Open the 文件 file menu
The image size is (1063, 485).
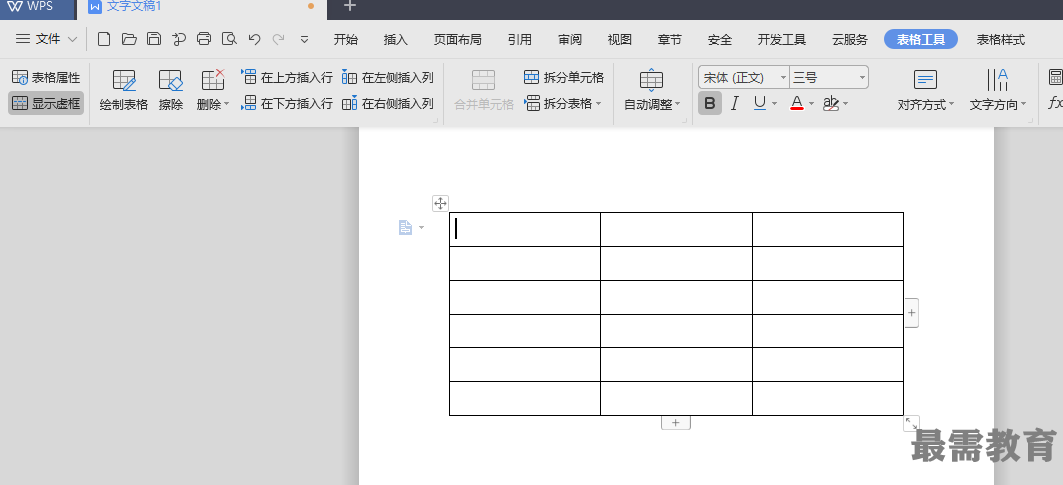coord(46,39)
